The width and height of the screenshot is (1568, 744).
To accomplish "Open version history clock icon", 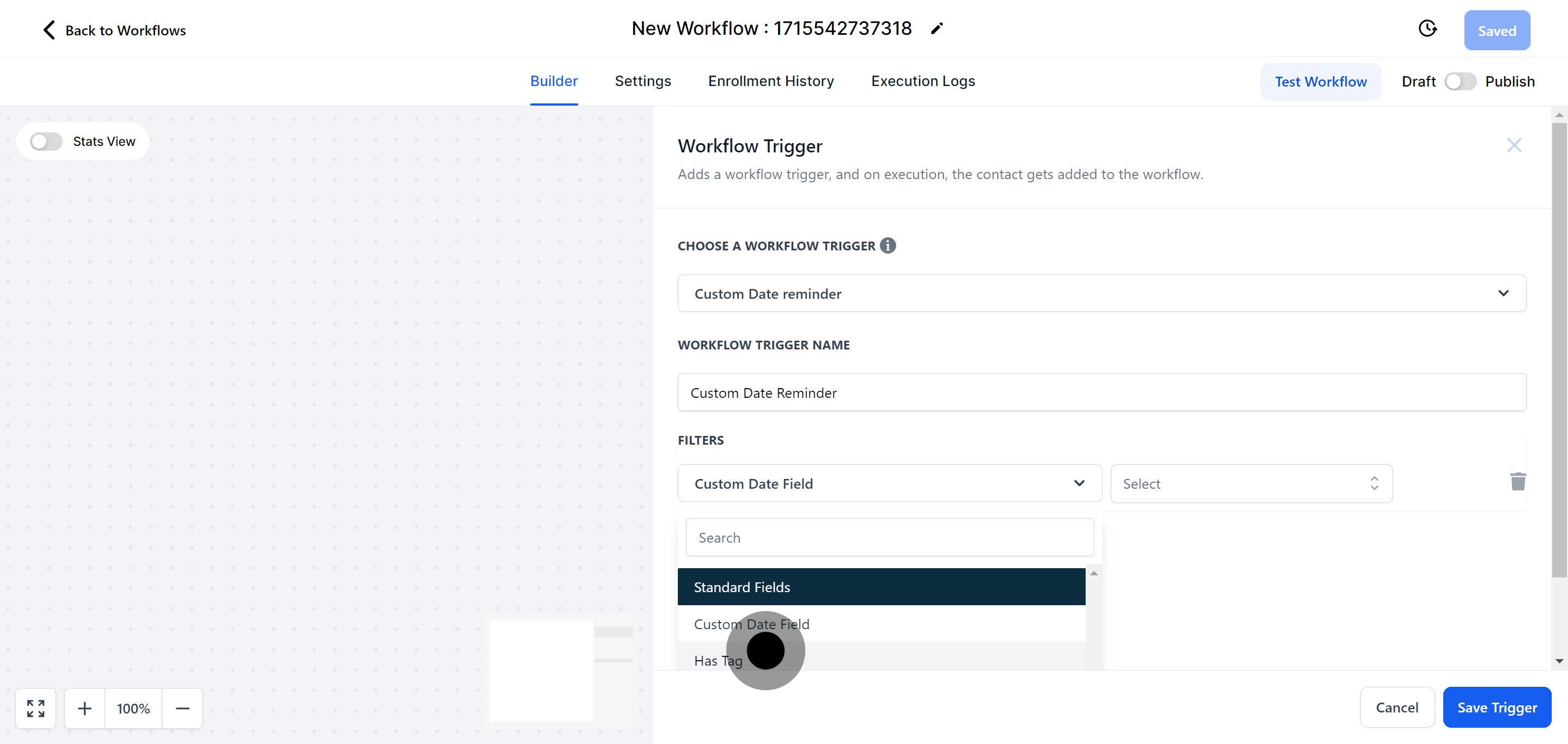I will tap(1428, 29).
